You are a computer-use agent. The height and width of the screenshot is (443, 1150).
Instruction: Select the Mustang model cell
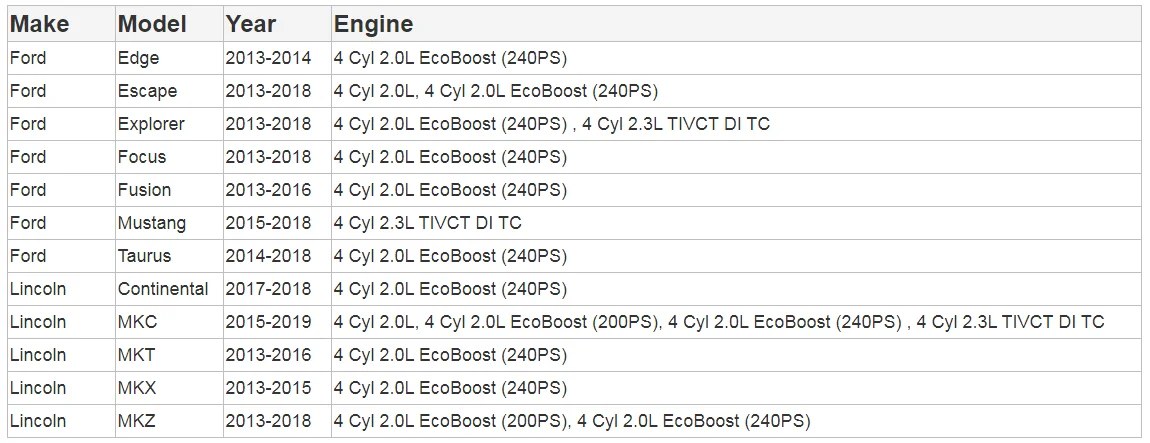[x=151, y=223]
